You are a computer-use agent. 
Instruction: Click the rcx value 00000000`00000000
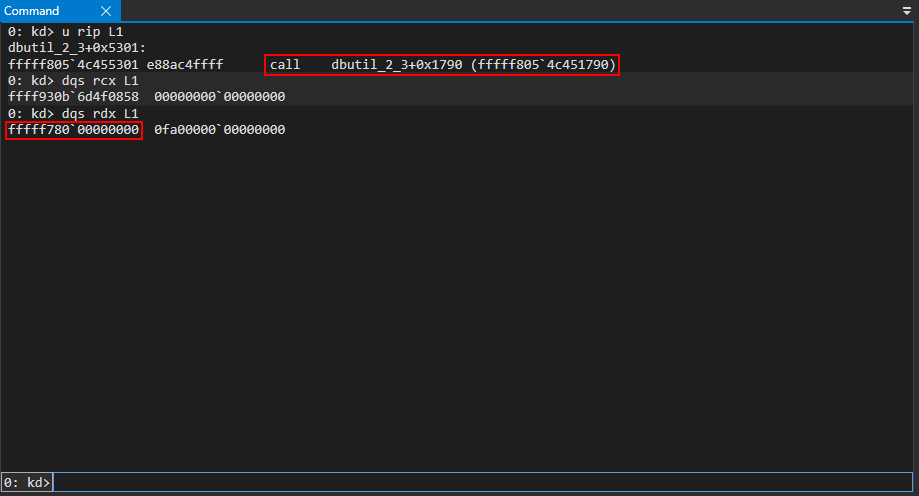click(x=220, y=97)
